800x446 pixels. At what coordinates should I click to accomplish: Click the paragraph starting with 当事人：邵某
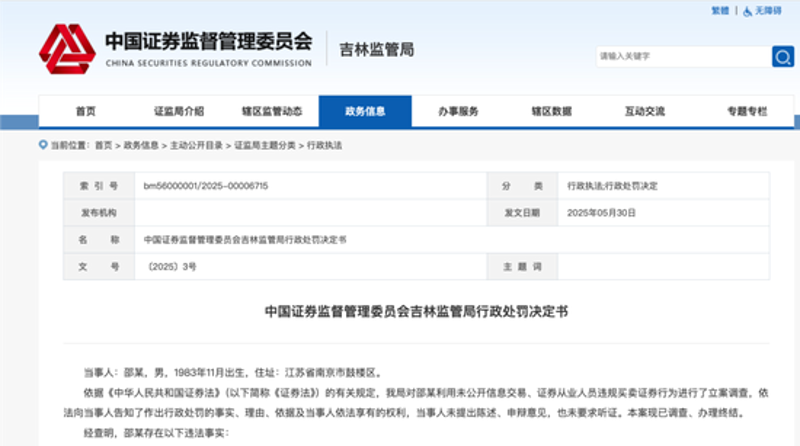pos(233,373)
